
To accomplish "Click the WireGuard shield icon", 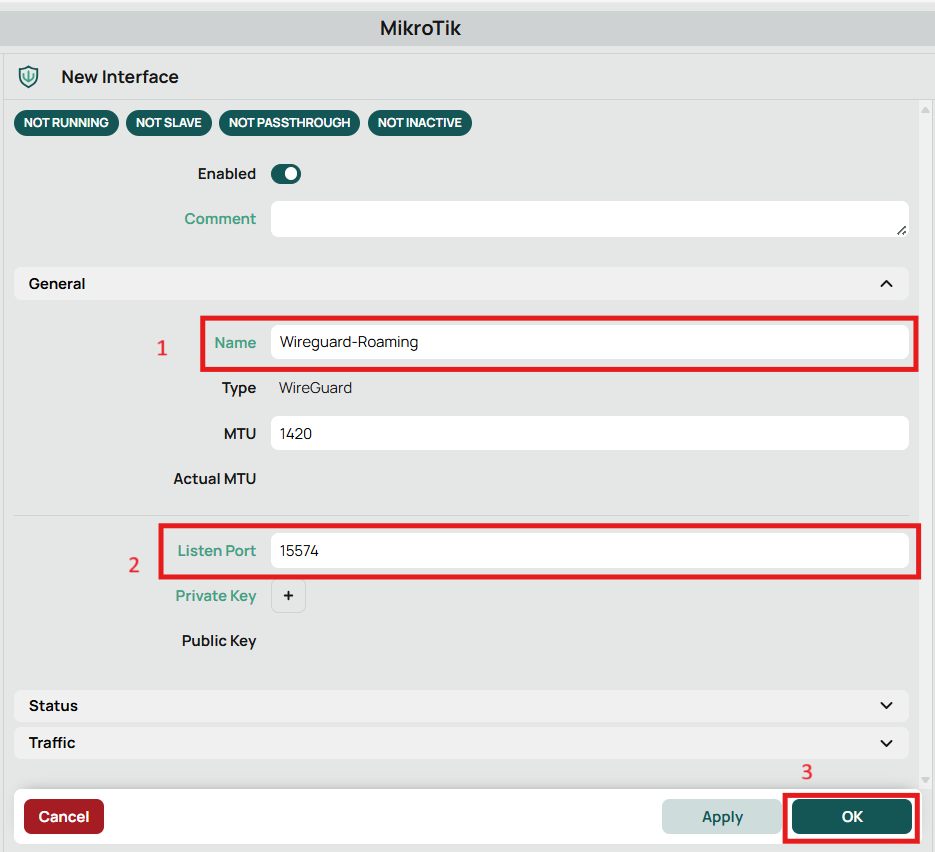I will (29, 77).
